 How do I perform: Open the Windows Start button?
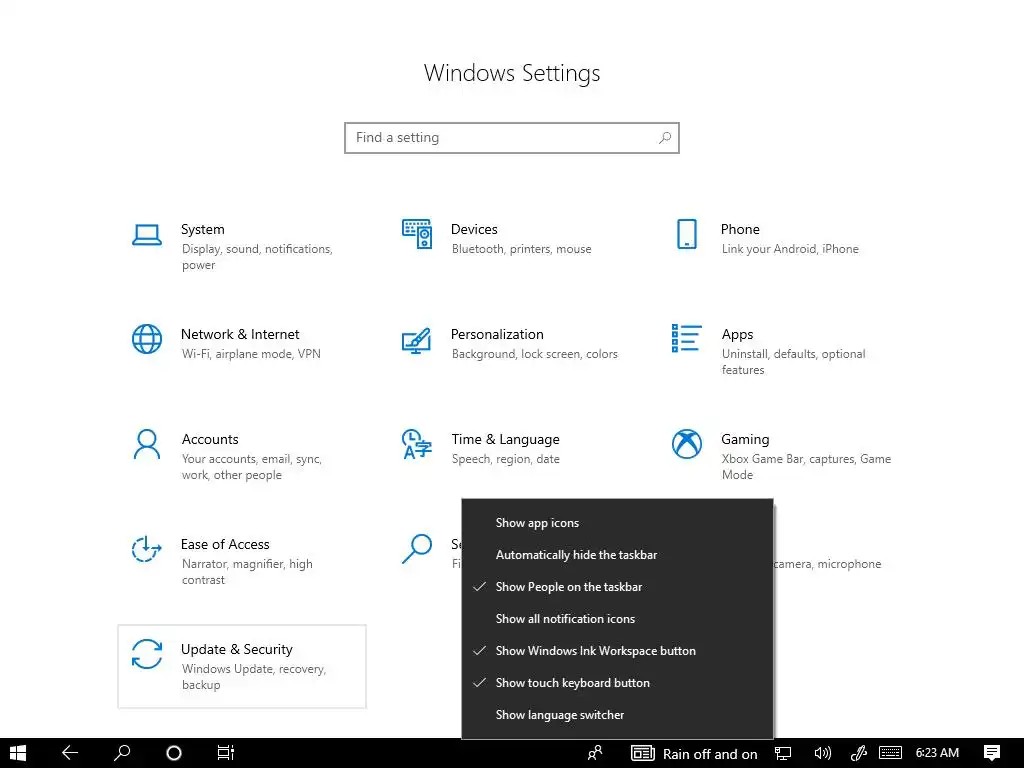[18, 753]
